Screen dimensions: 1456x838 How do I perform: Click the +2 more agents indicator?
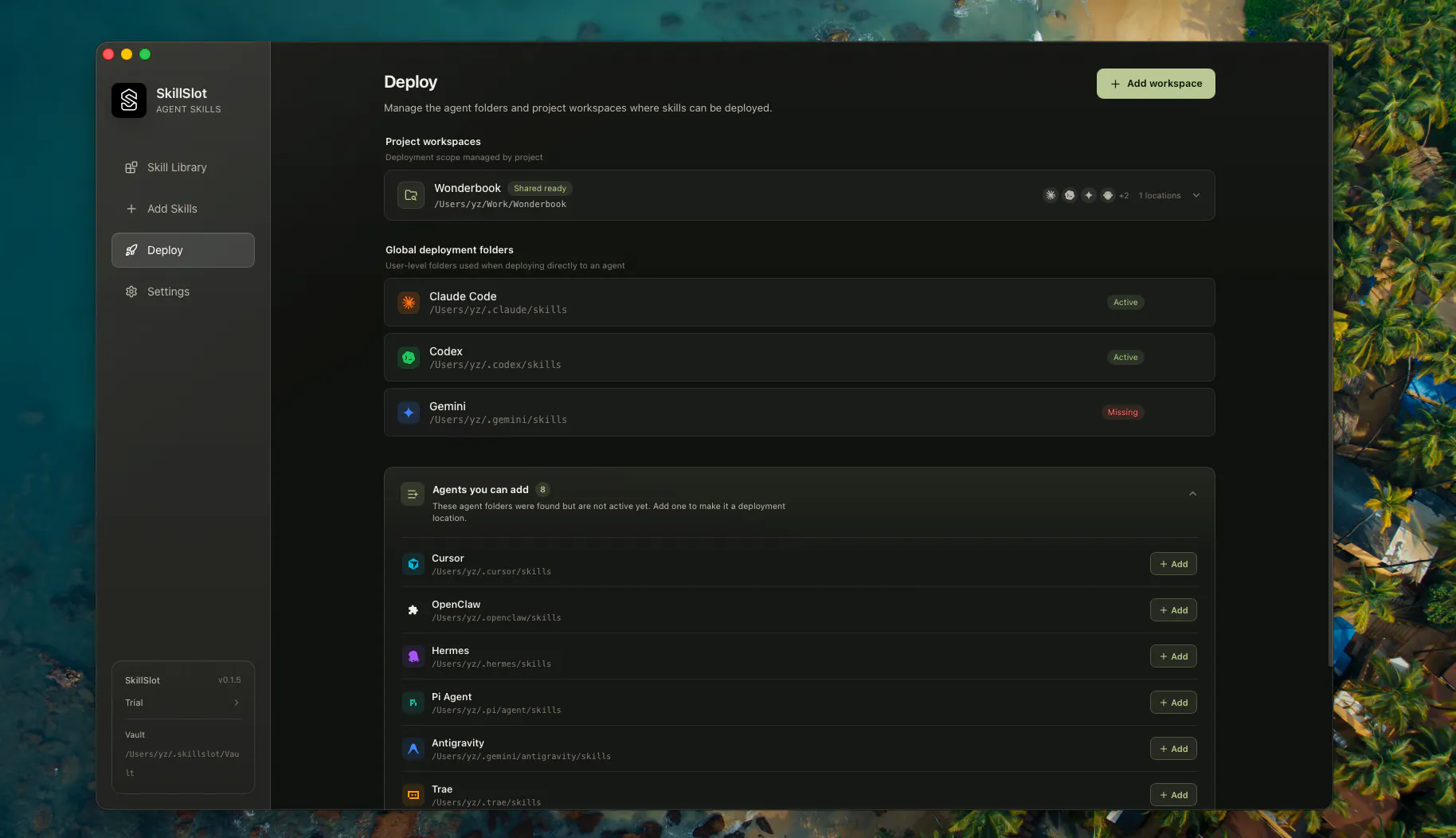pyautogui.click(x=1124, y=196)
